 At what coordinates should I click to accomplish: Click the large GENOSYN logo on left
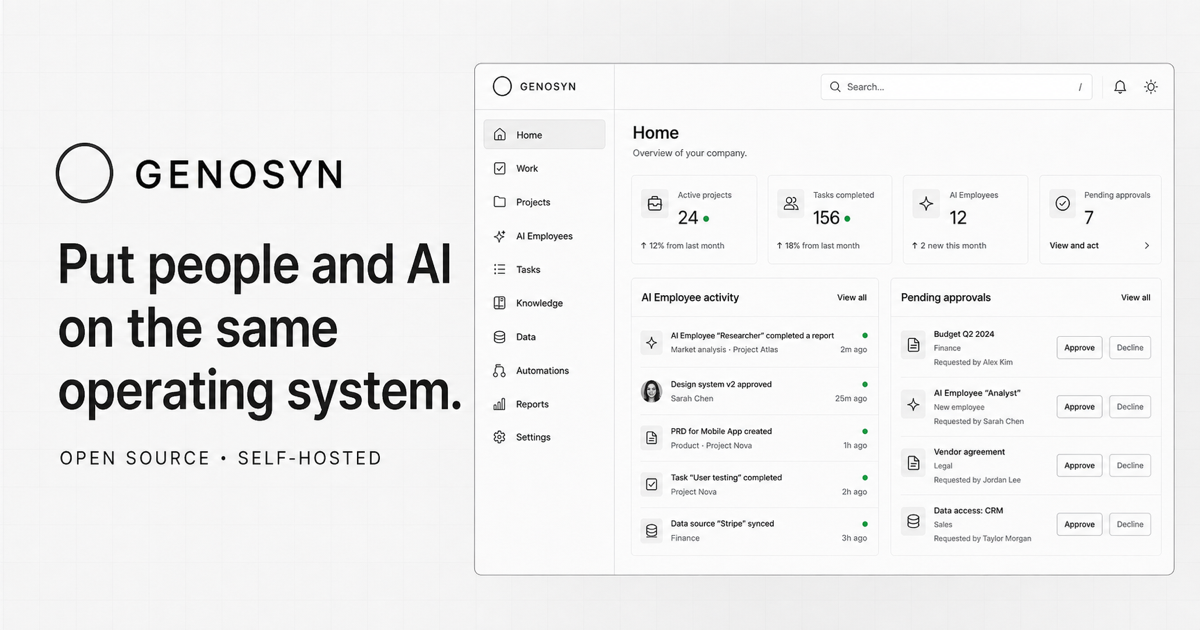pos(199,173)
